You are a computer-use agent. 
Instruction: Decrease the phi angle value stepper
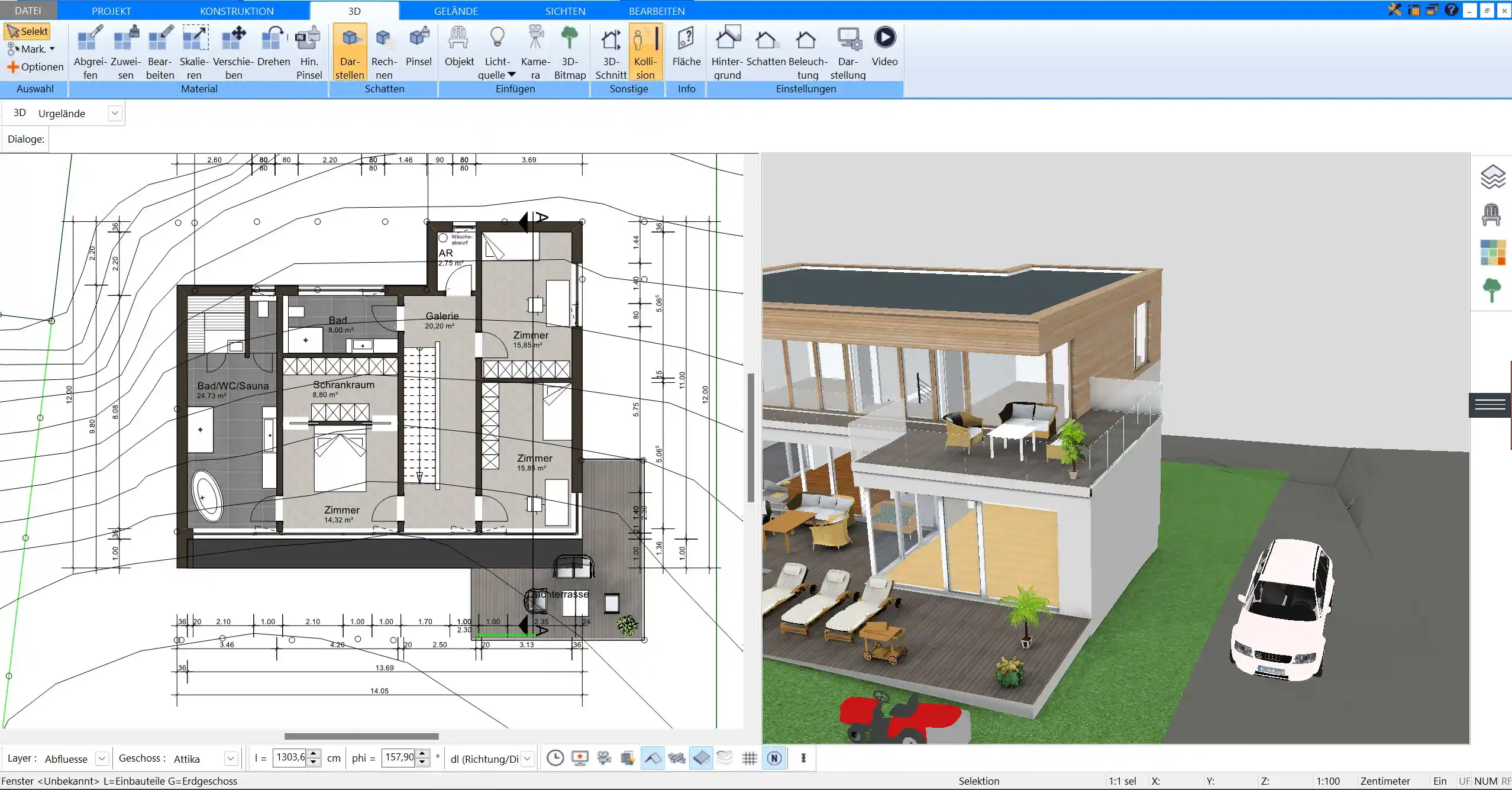[x=422, y=762]
